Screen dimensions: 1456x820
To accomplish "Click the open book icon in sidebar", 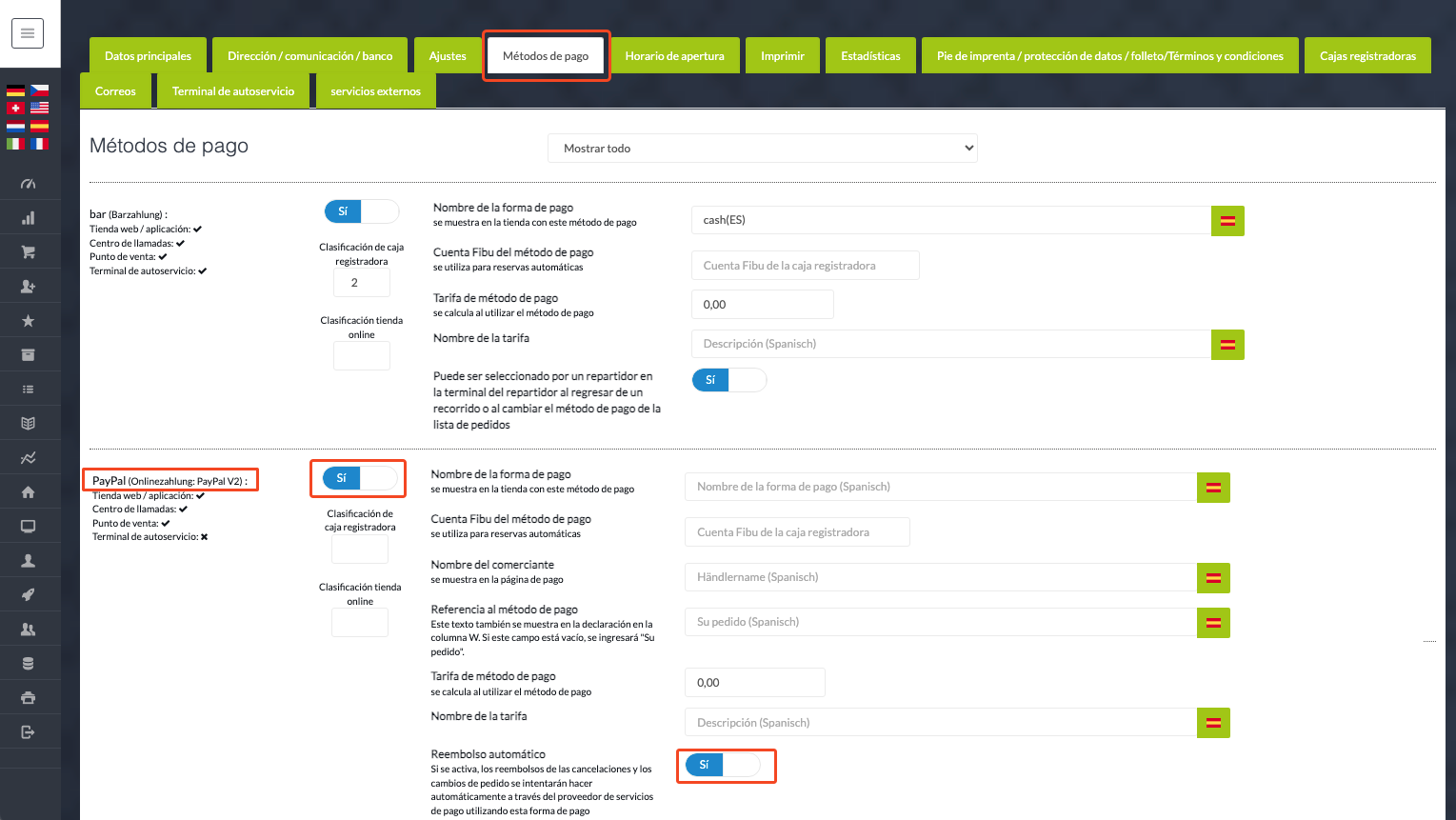I will (x=29, y=424).
